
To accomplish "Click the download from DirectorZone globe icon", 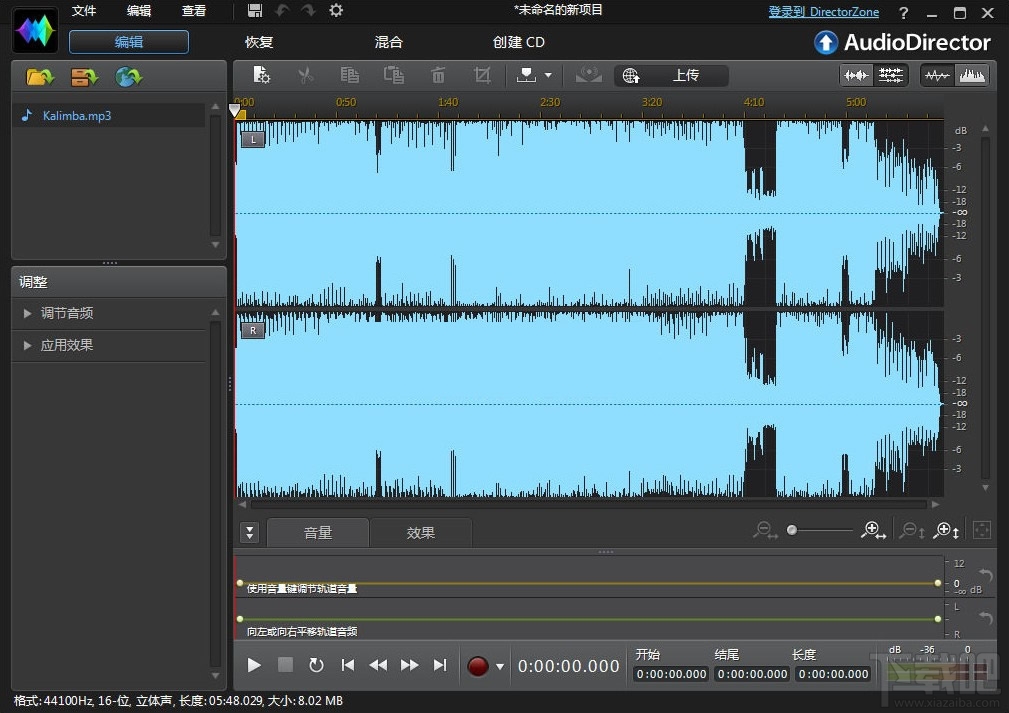I will click(x=128, y=77).
